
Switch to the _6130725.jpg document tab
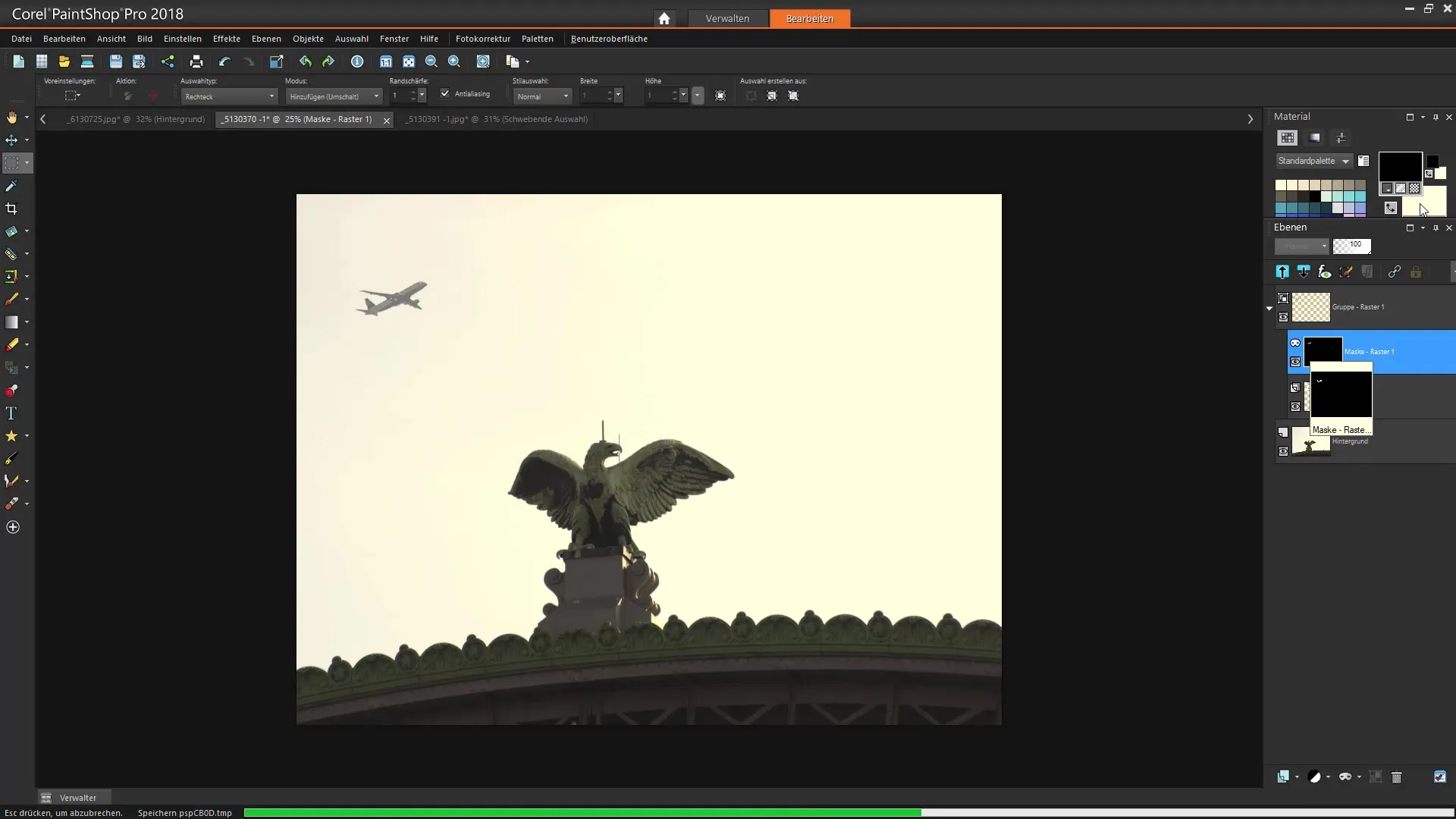point(135,119)
